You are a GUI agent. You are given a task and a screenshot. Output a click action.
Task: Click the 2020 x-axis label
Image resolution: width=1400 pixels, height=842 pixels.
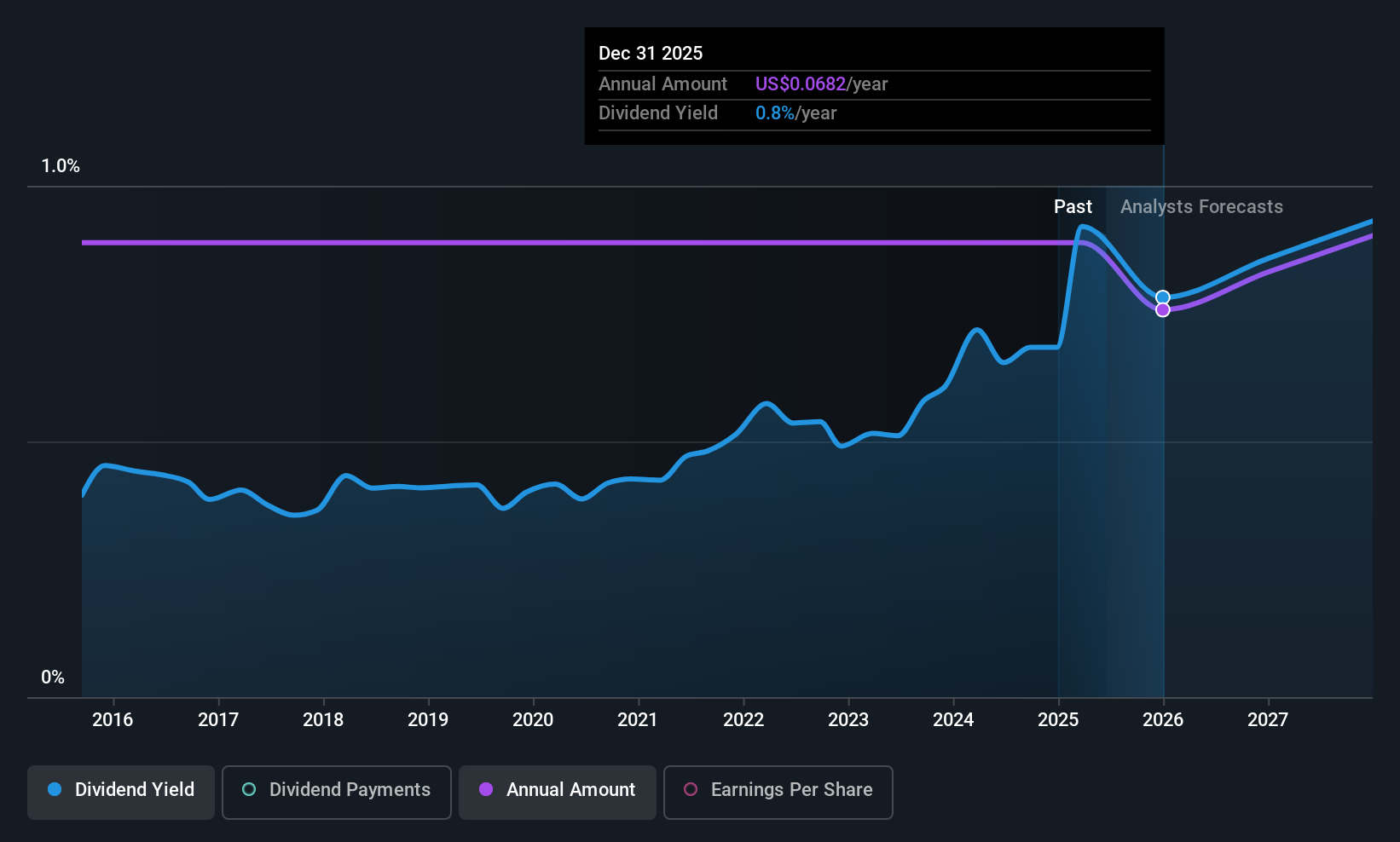click(533, 720)
